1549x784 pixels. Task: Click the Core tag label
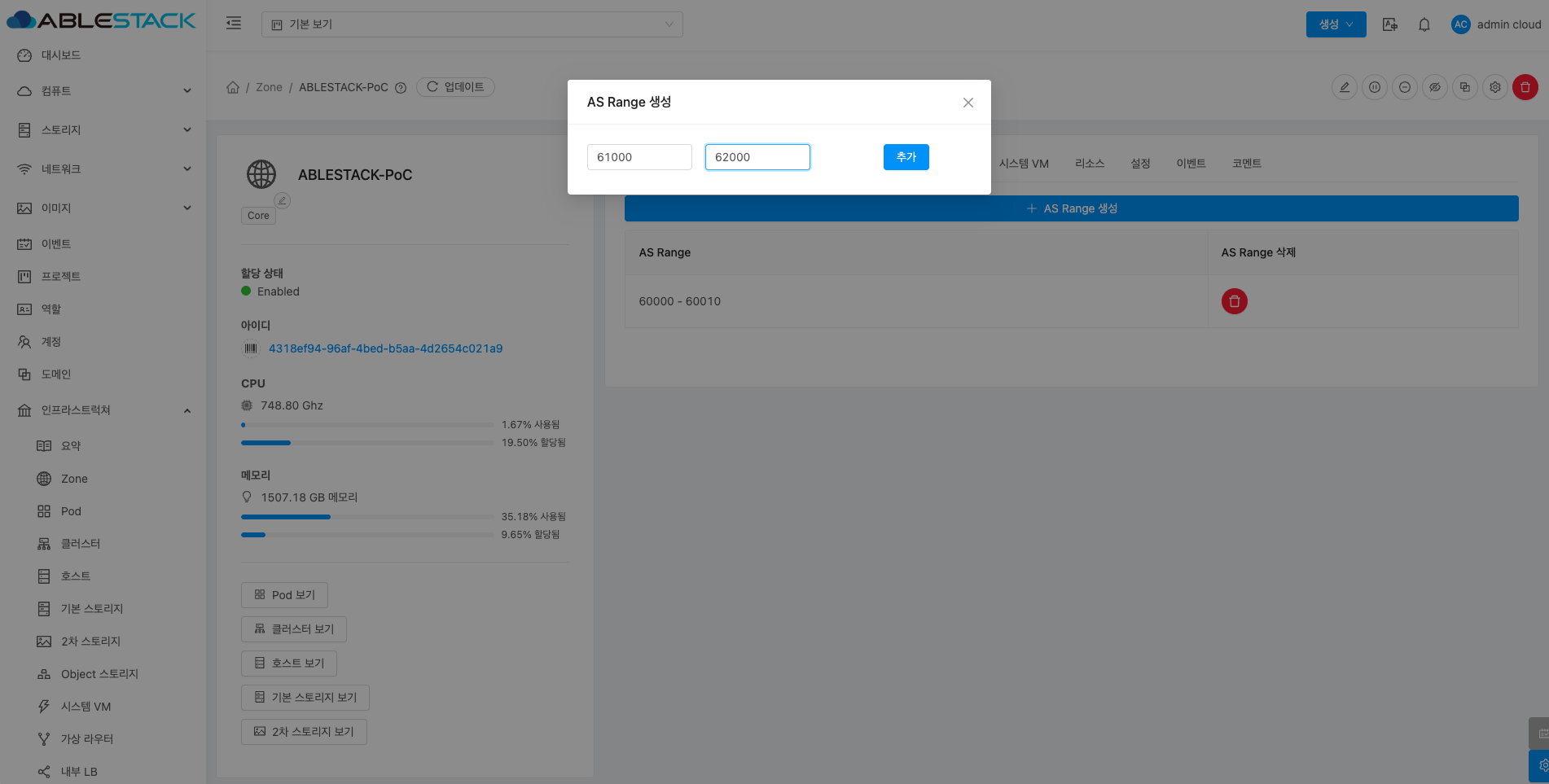point(258,216)
